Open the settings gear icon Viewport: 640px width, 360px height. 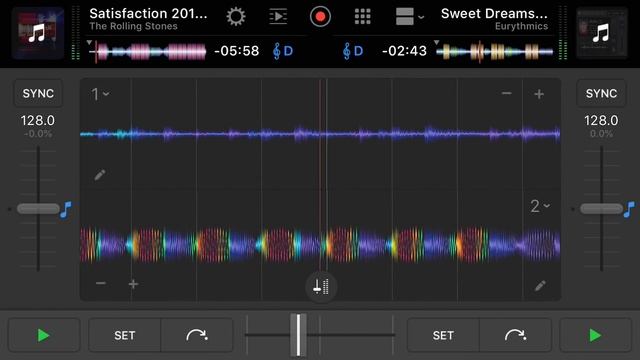click(236, 17)
